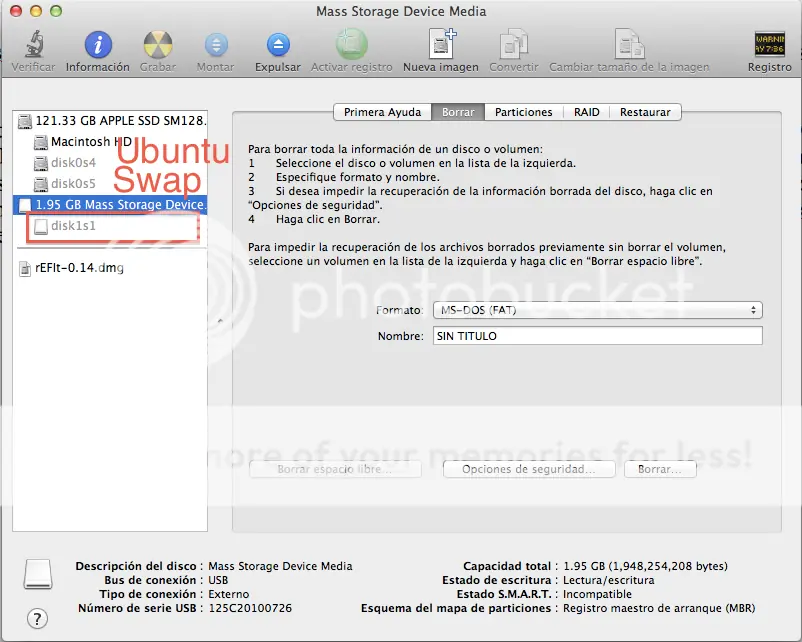Click the Nombre field containing SIN TITULO
This screenshot has height=642, width=802.
pos(597,336)
